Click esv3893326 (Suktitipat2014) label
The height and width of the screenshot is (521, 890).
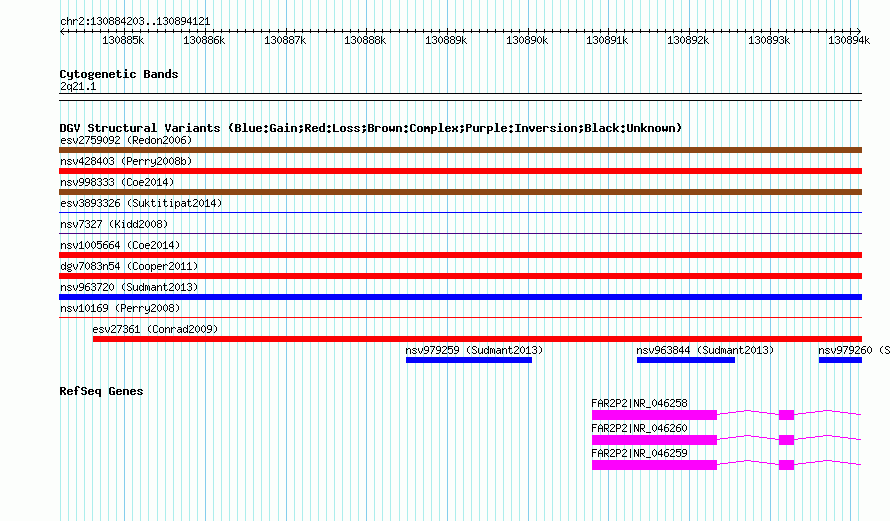tap(141, 203)
